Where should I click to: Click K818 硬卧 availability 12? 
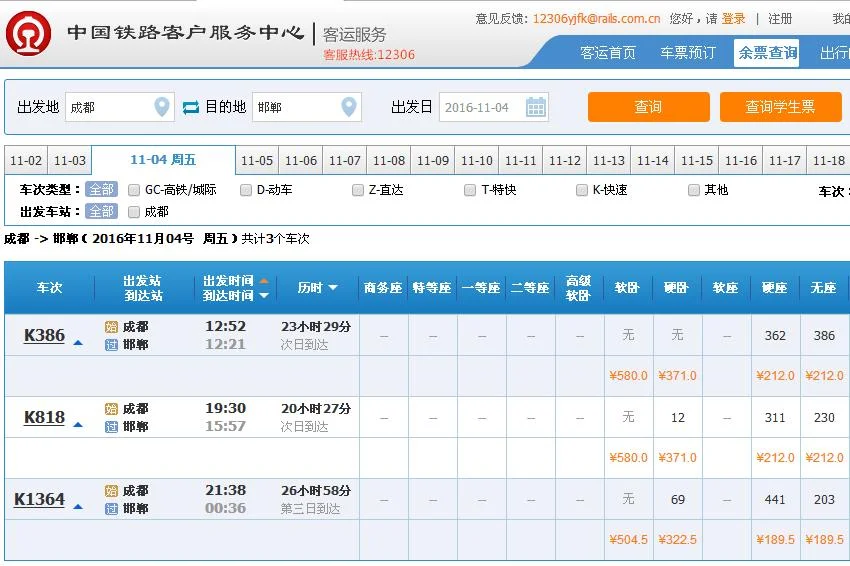point(678,417)
